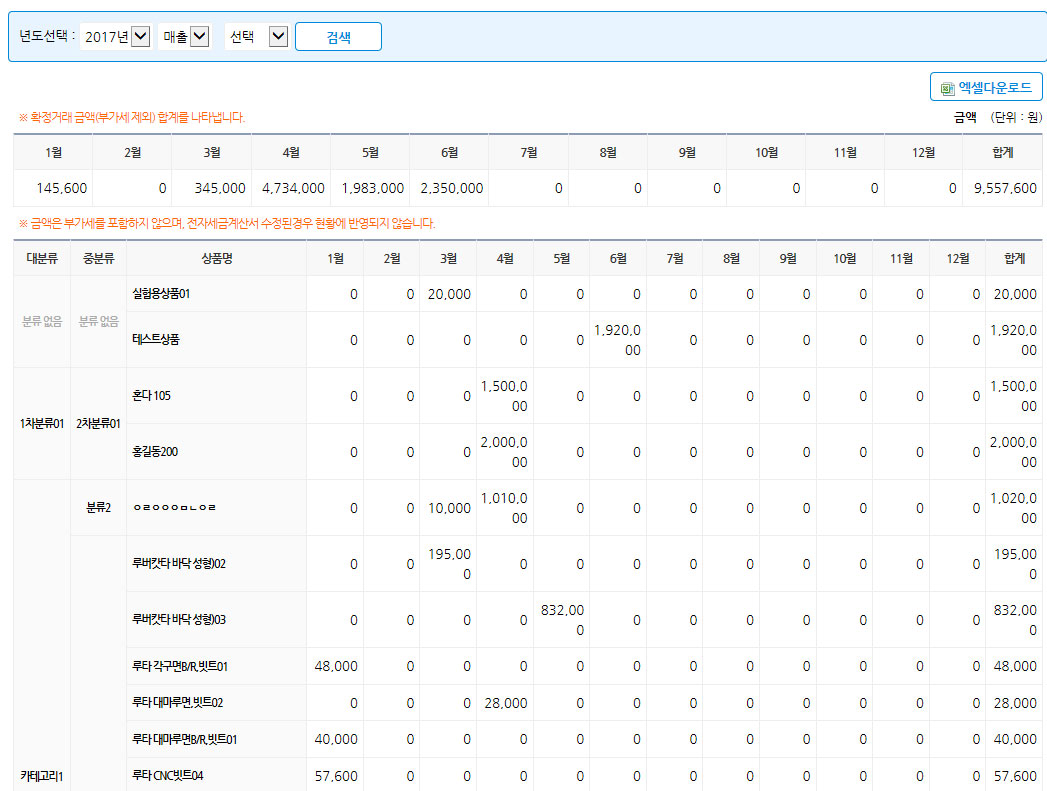This screenshot has height=791, width=1047.
Task: Click the 검색 search button
Action: [339, 37]
